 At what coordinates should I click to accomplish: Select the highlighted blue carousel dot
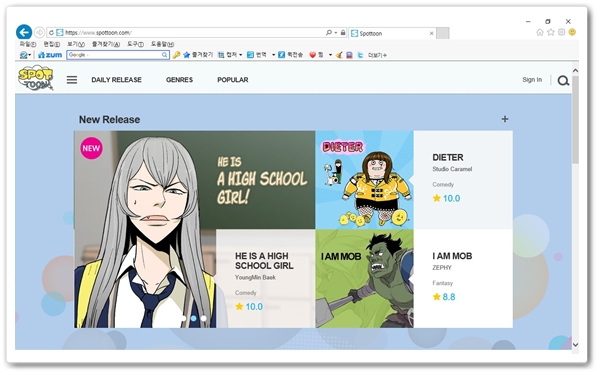pos(194,318)
